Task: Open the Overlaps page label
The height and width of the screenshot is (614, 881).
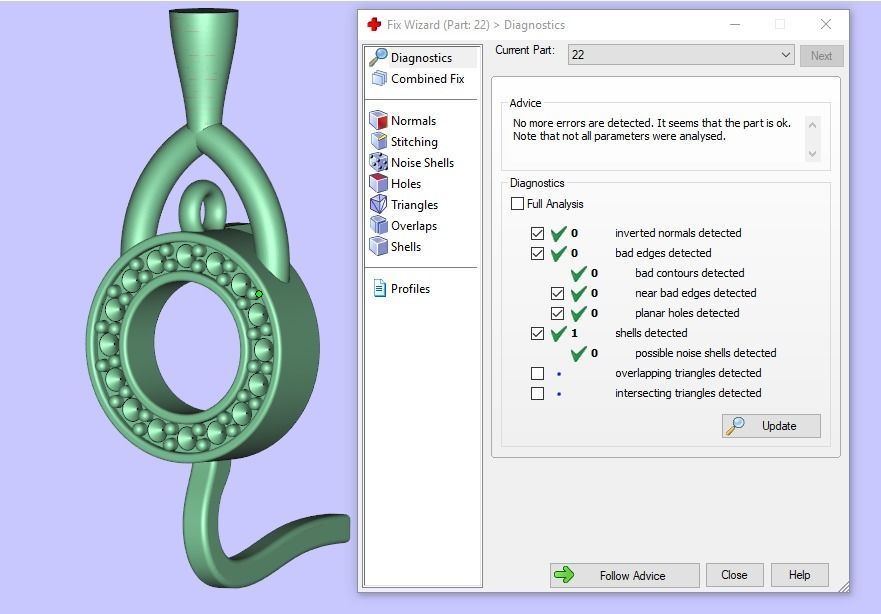Action: (414, 226)
